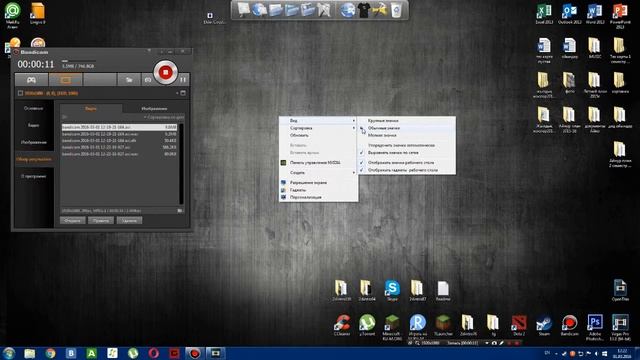
Task: Open Google Chrome from the taskbar
Action: pyautogui.click(x=50, y=353)
